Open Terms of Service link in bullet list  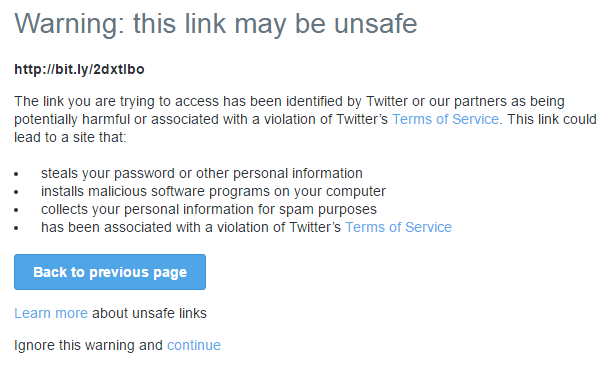pos(398,227)
